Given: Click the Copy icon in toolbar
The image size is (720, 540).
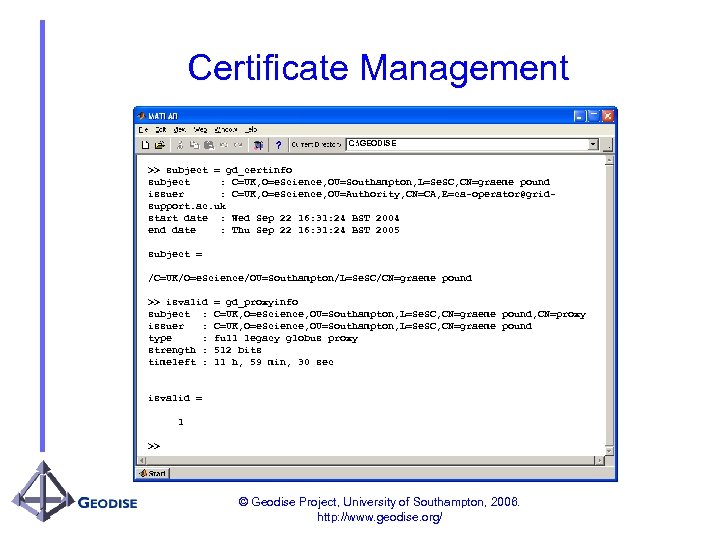Looking at the screenshot, I should 194,145.
